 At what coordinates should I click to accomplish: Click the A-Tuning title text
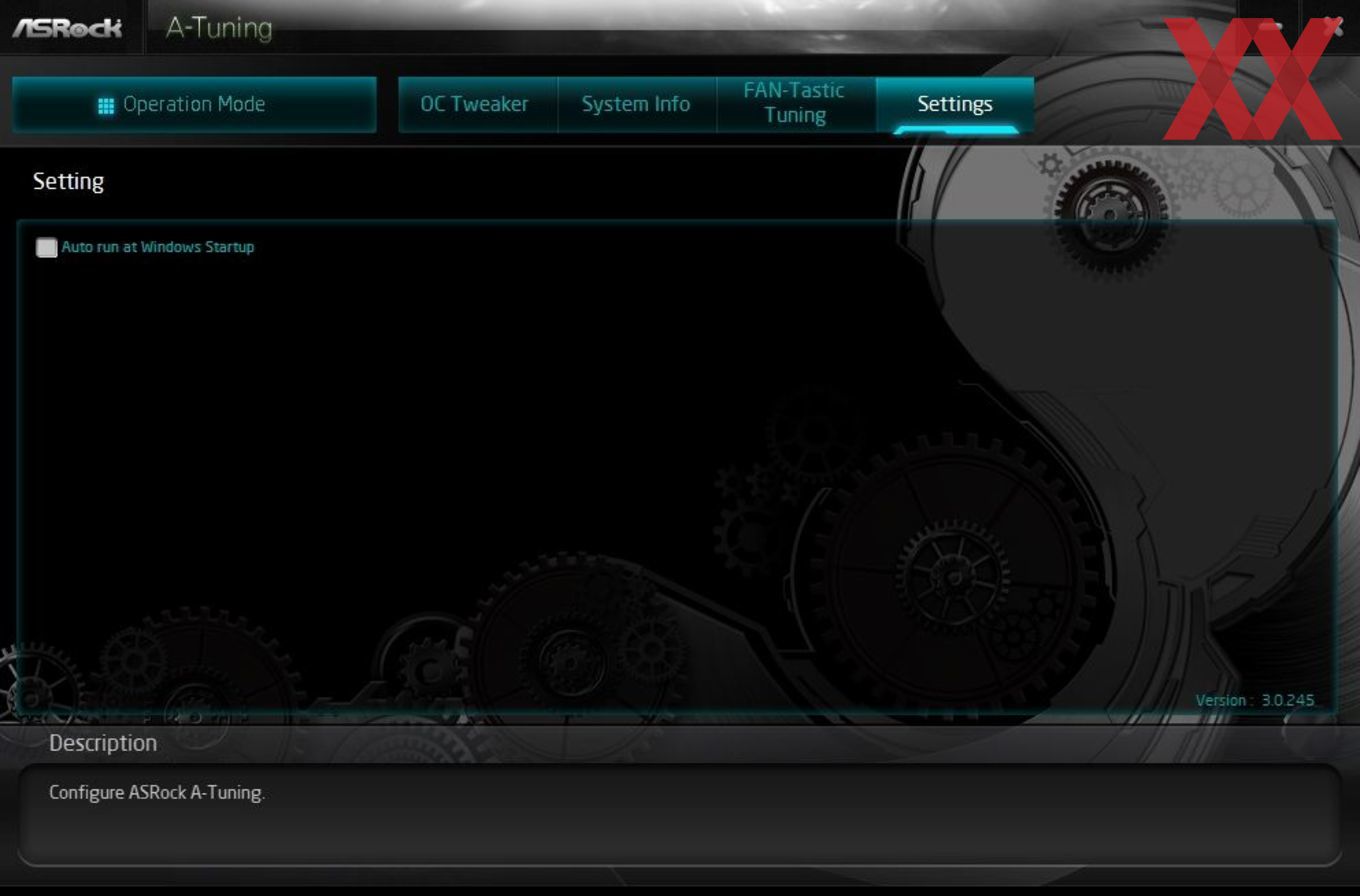(x=219, y=27)
